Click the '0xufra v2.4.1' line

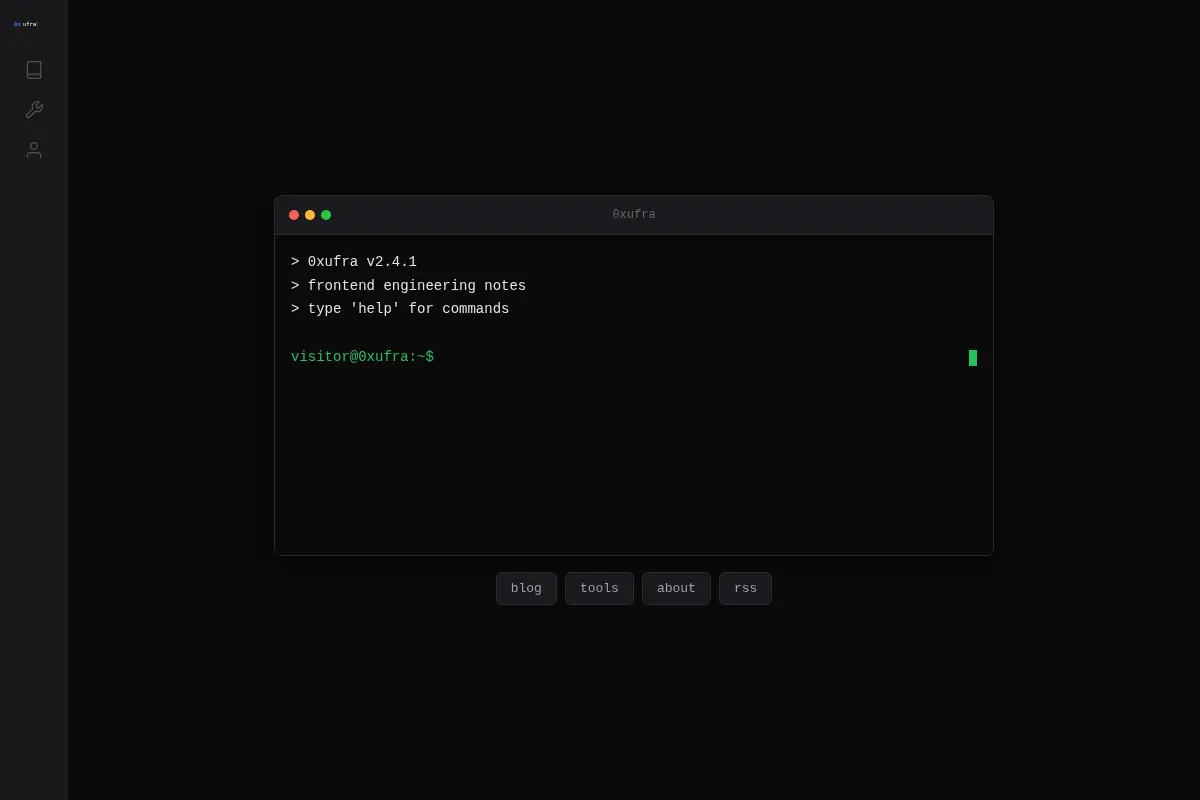coord(354,262)
